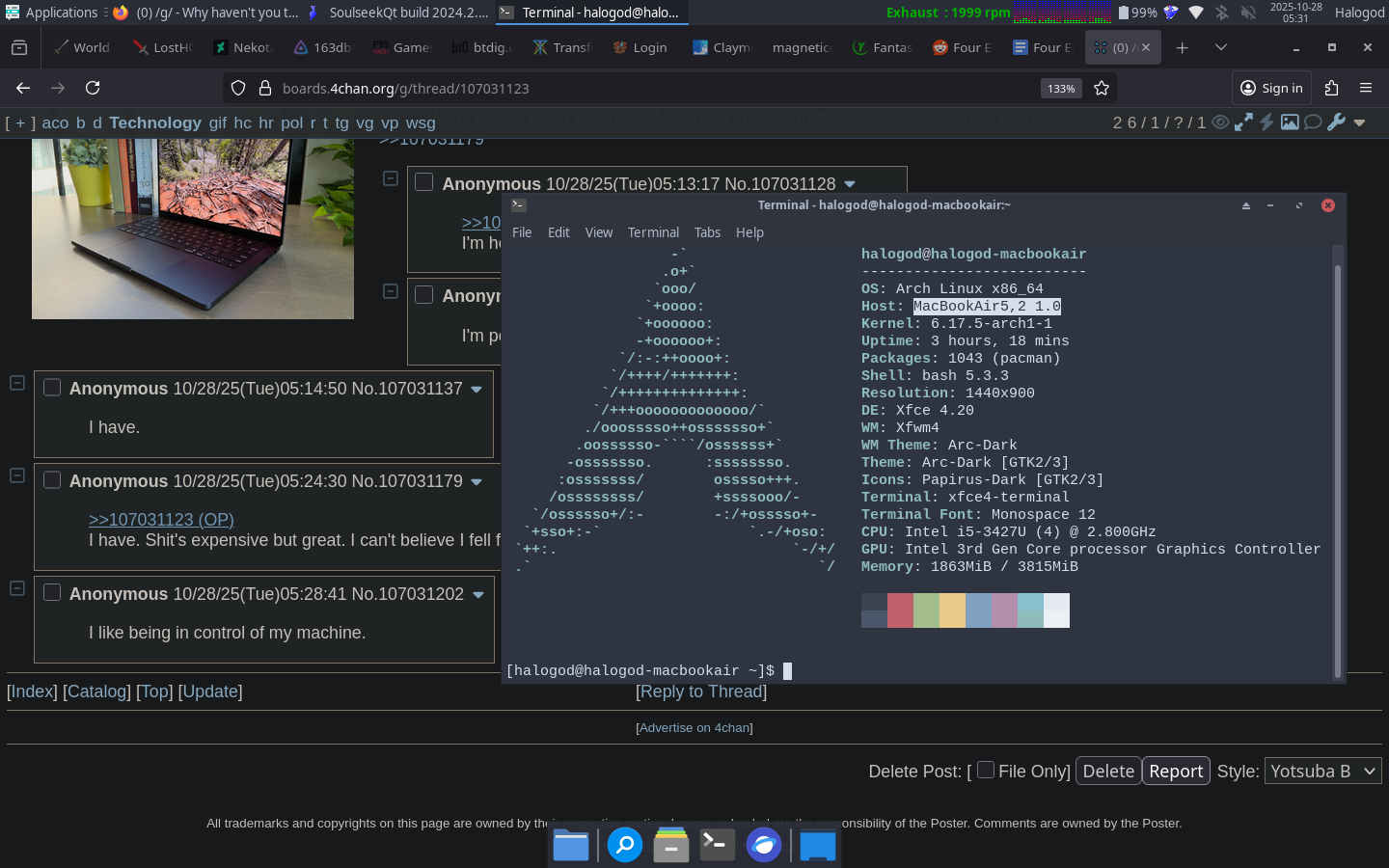Open the Style dropdown showing Yotsuba B
The height and width of the screenshot is (868, 1389).
point(1323,771)
